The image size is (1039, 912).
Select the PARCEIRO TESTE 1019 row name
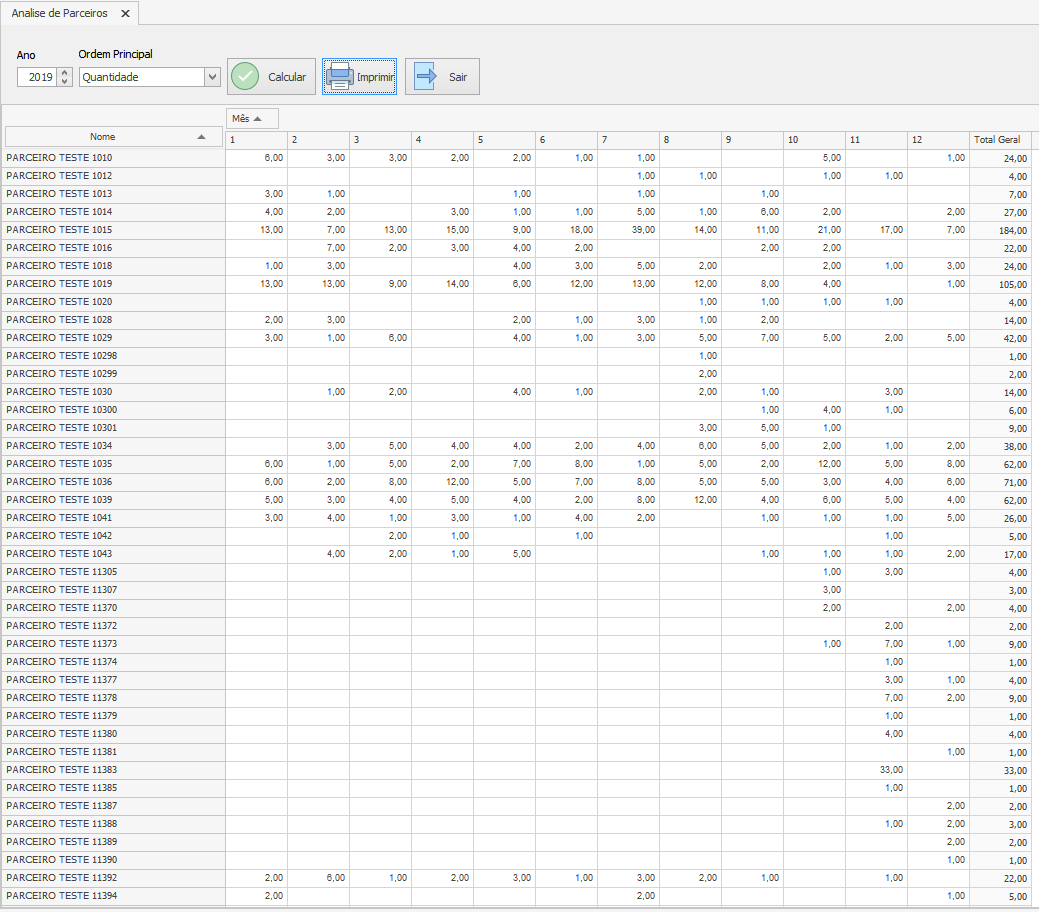pos(60,284)
